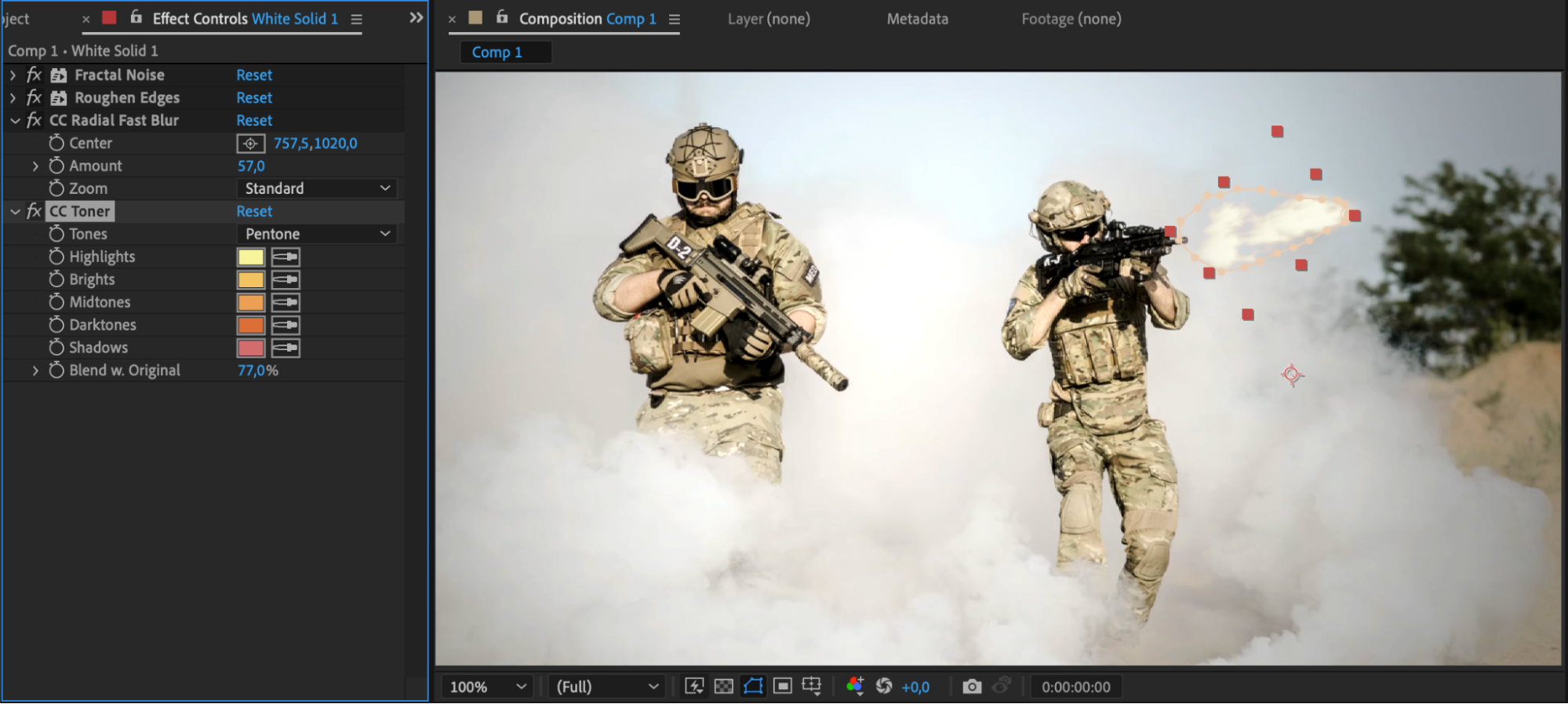Image resolution: width=1568 pixels, height=704 pixels.
Task: Open the Tones Pentone dropdown
Action: point(317,234)
